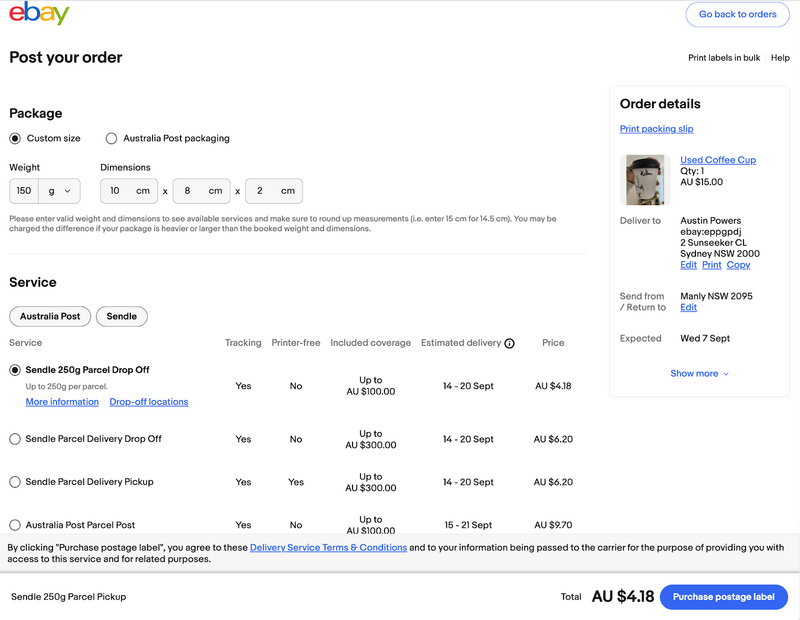
Task: Click the AU $4.18 service row price
Action: coord(553,386)
